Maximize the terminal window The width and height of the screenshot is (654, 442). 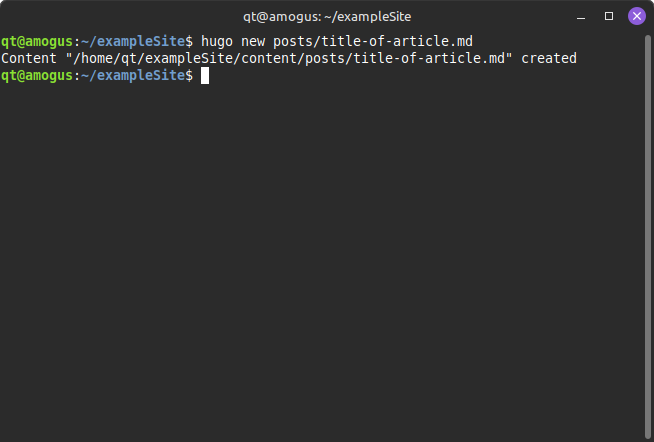609,16
